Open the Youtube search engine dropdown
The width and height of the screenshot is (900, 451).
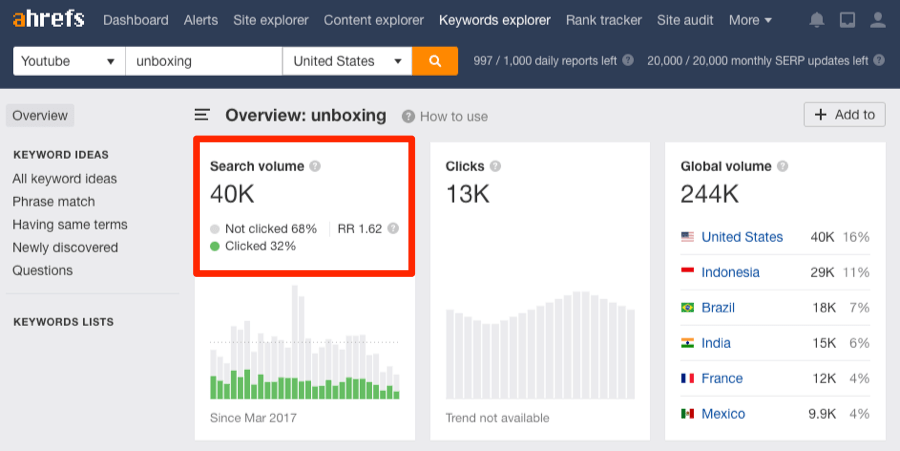69,61
